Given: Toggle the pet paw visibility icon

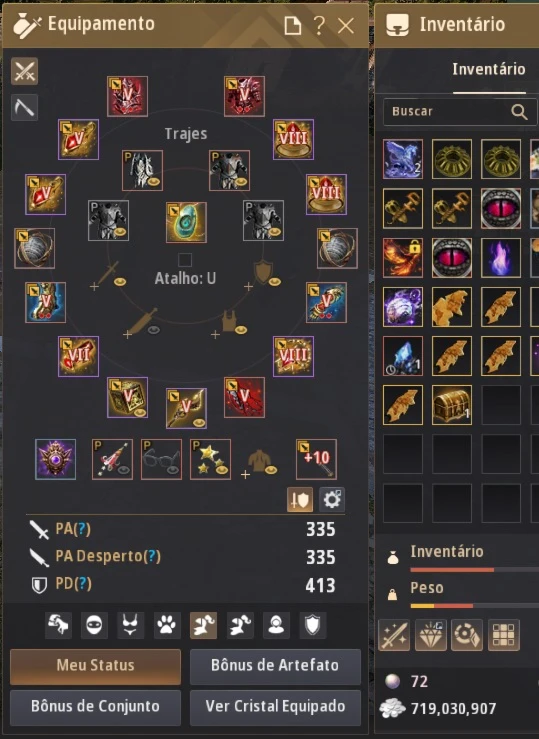Looking at the screenshot, I should click(x=167, y=625).
